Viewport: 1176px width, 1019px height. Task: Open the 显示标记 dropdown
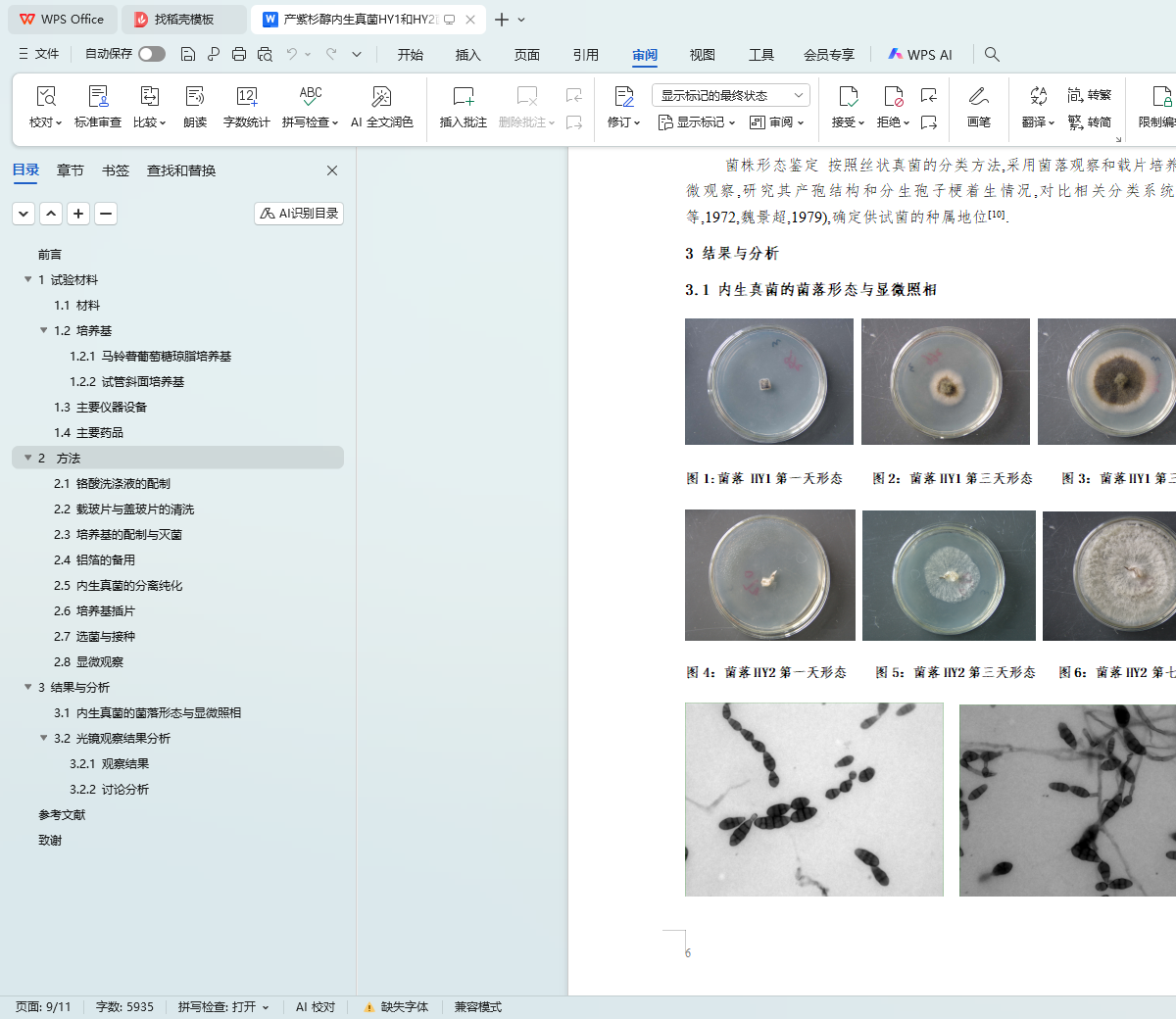696,122
